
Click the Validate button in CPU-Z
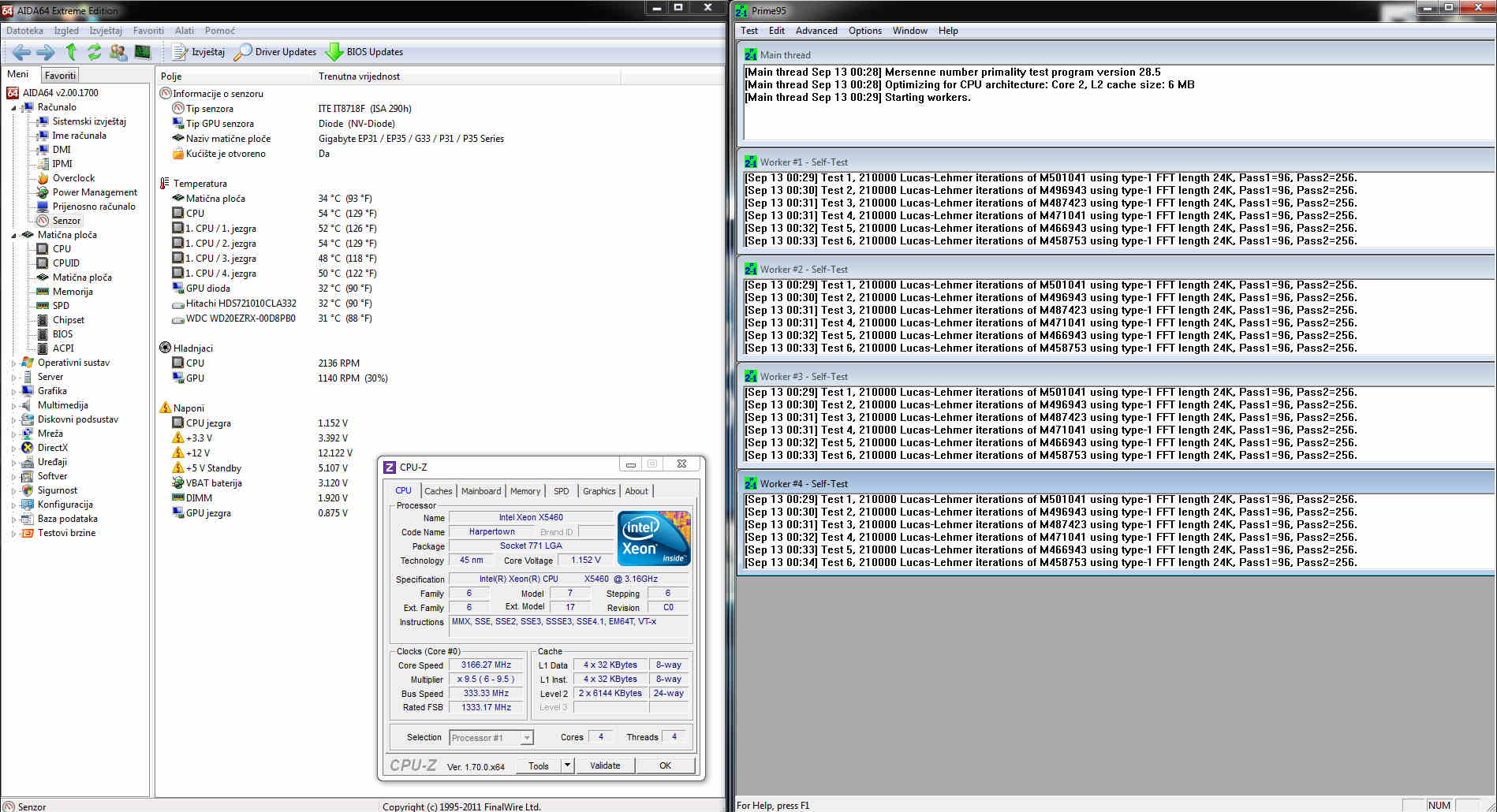[605, 765]
